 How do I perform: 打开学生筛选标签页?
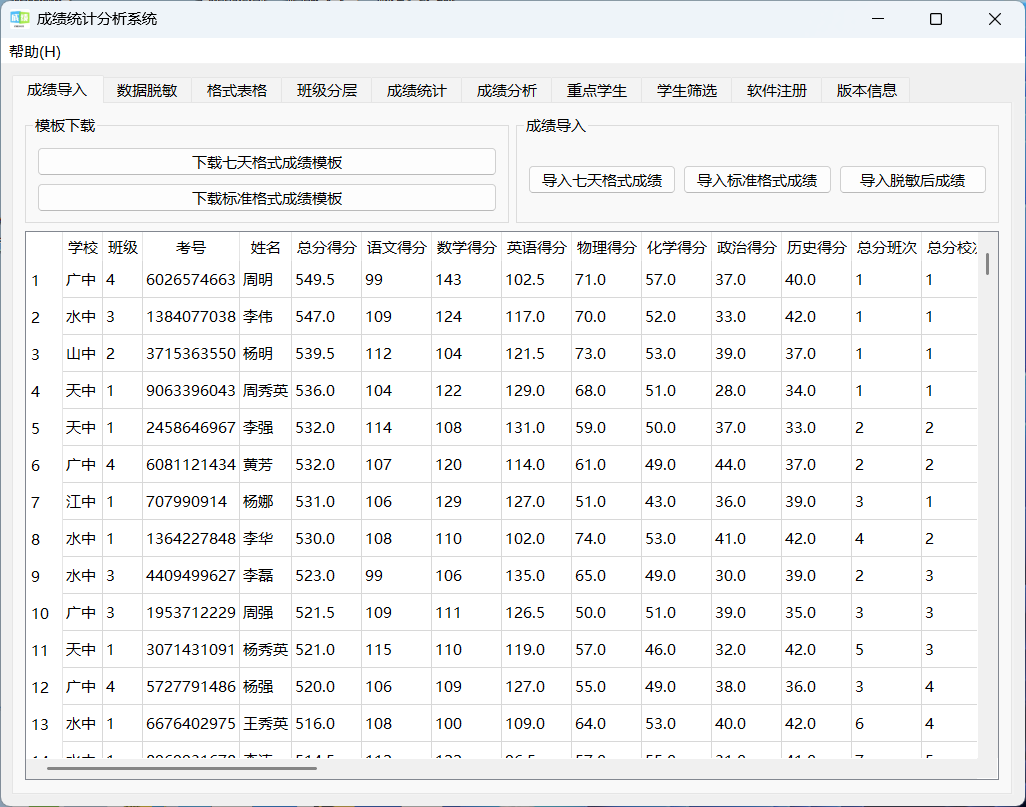(685, 89)
